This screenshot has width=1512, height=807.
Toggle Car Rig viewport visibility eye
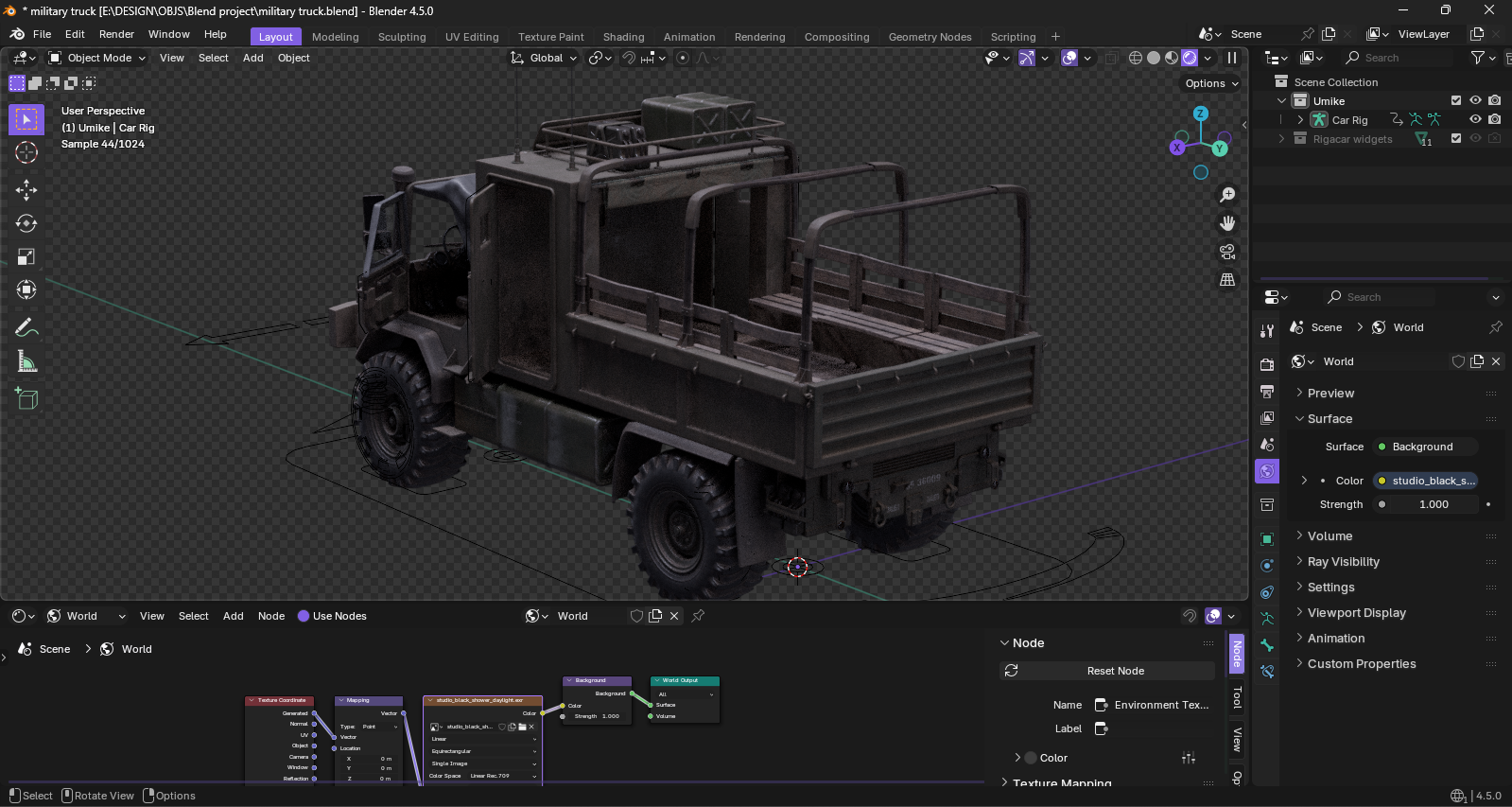(x=1475, y=119)
